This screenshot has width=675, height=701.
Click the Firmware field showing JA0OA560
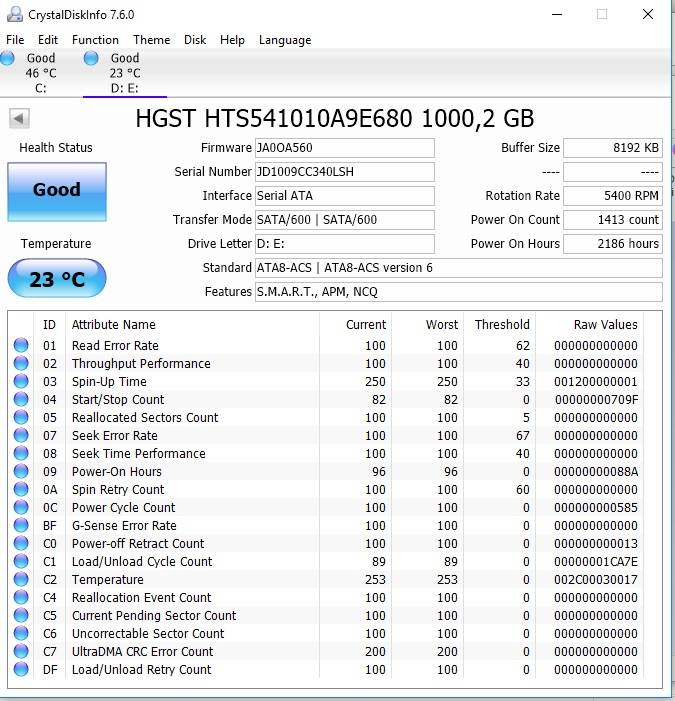pos(344,148)
